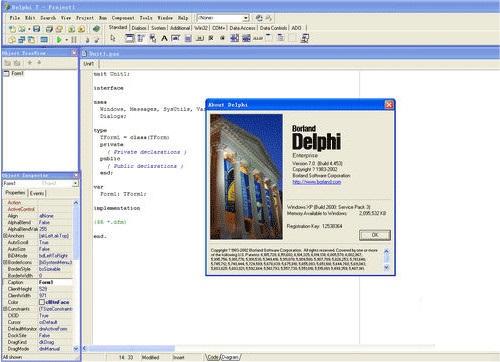
Task: Select the Label 'A' component in palette
Action: (164, 39)
